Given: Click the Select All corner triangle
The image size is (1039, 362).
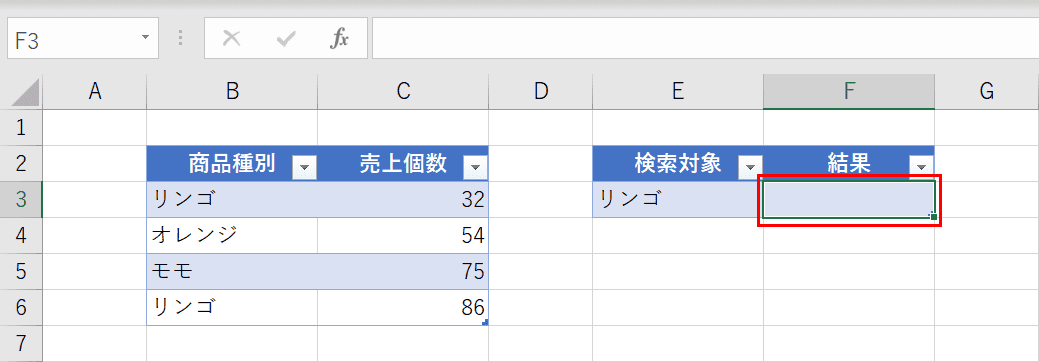Looking at the screenshot, I should [26, 92].
